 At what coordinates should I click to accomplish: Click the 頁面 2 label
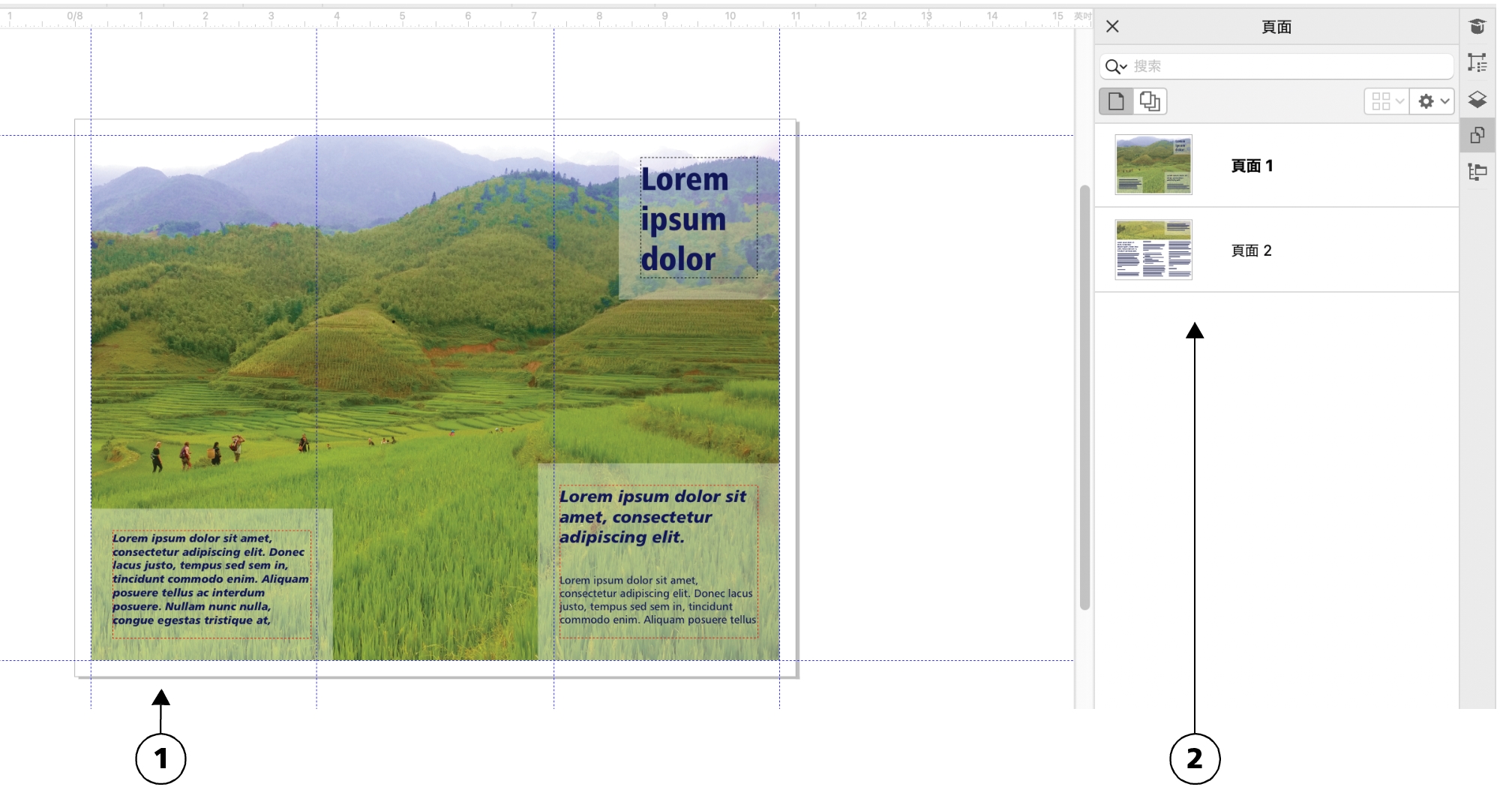pos(1251,251)
